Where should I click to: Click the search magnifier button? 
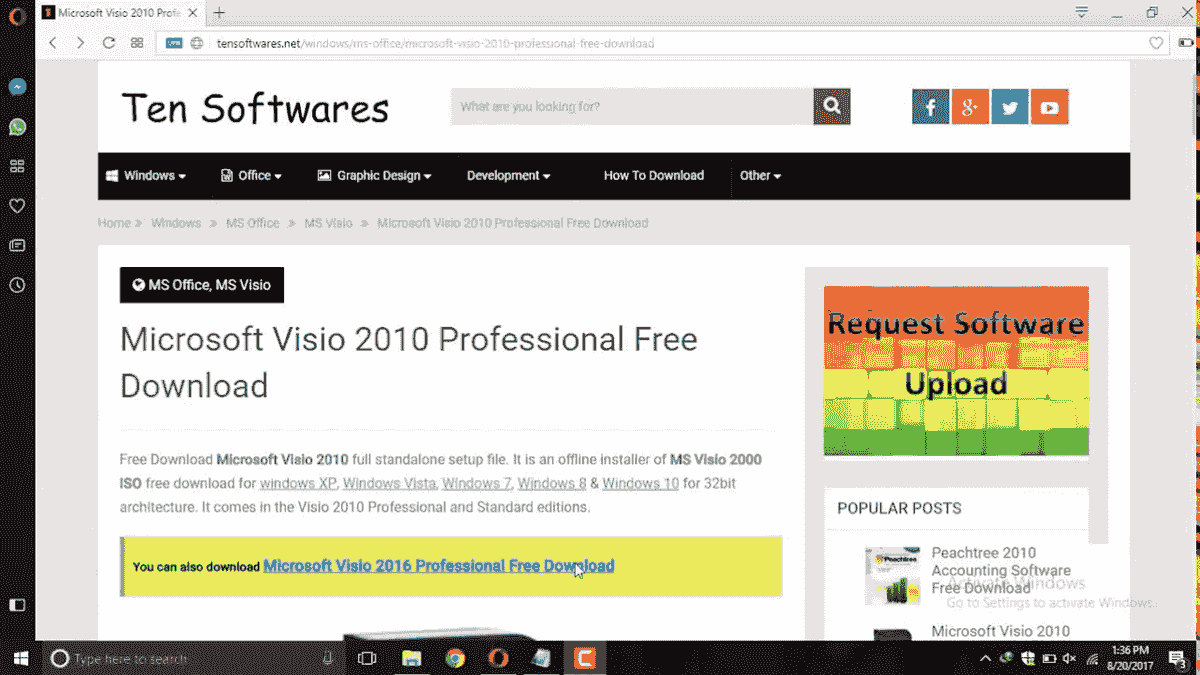pyautogui.click(x=832, y=106)
